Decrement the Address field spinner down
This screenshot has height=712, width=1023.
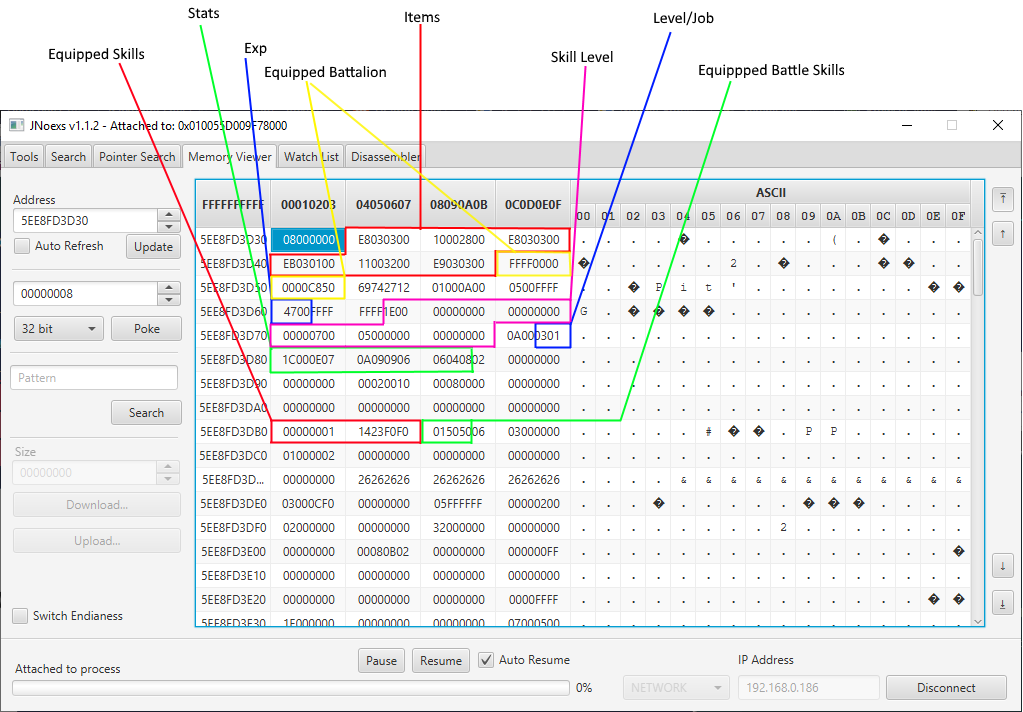pos(169,226)
